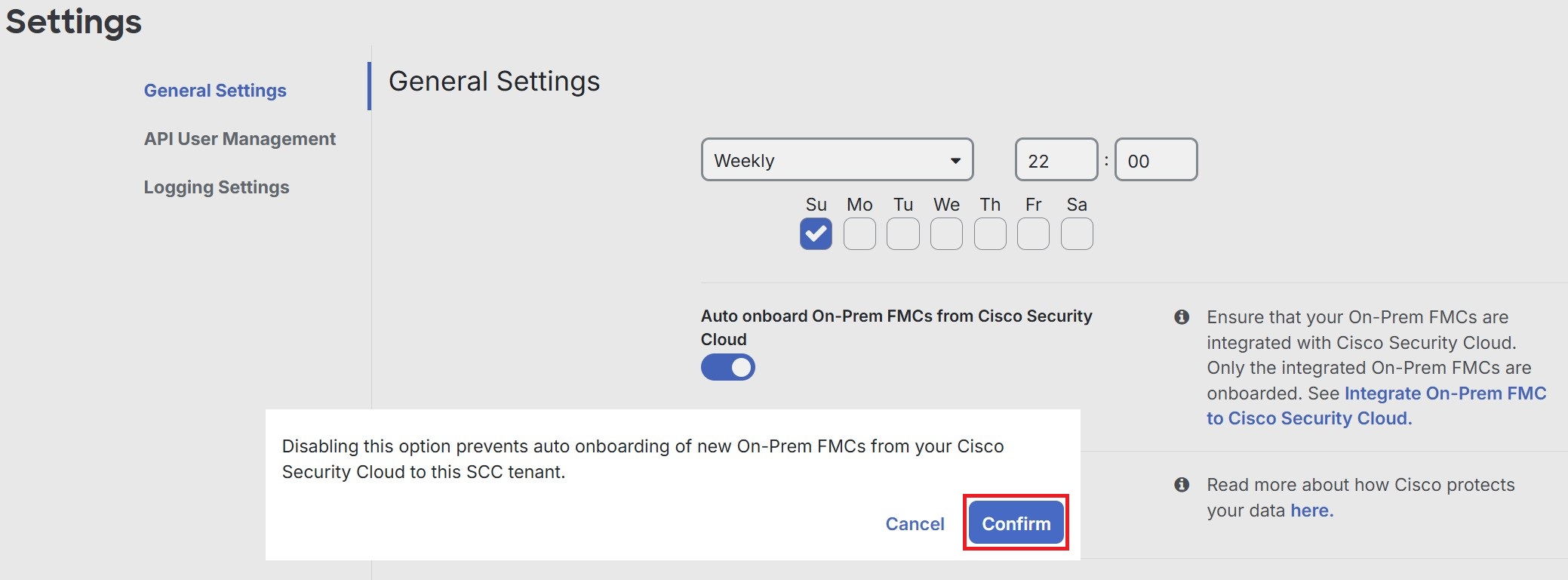Click the Confirm button

pyautogui.click(x=1016, y=523)
